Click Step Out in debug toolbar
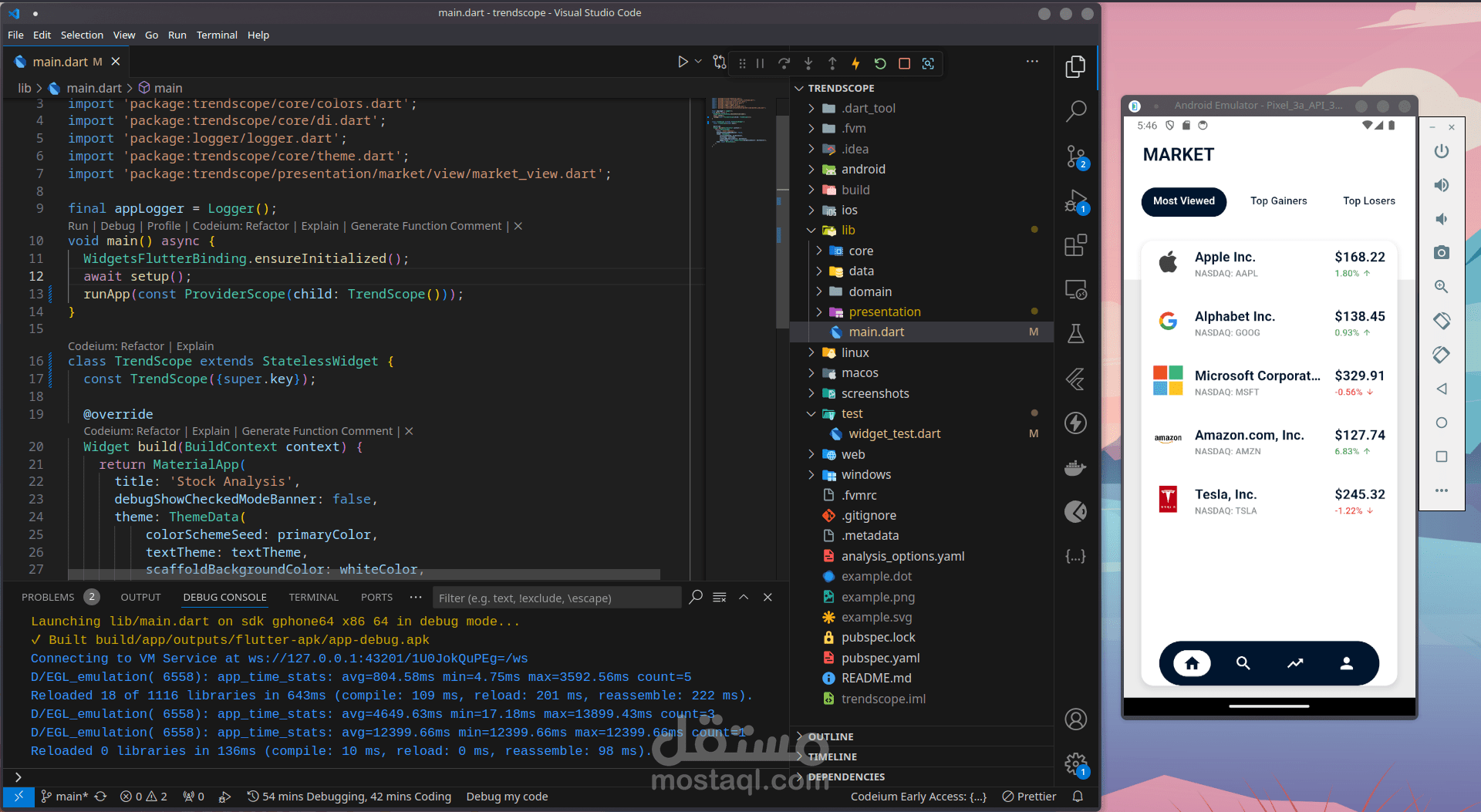This screenshot has width=1481, height=812. 832,63
